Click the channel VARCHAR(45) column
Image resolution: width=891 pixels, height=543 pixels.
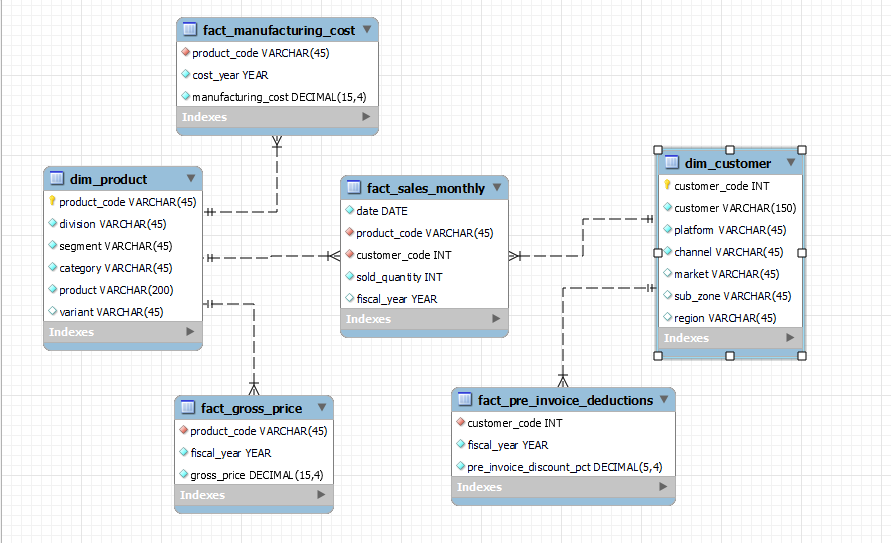(x=731, y=252)
